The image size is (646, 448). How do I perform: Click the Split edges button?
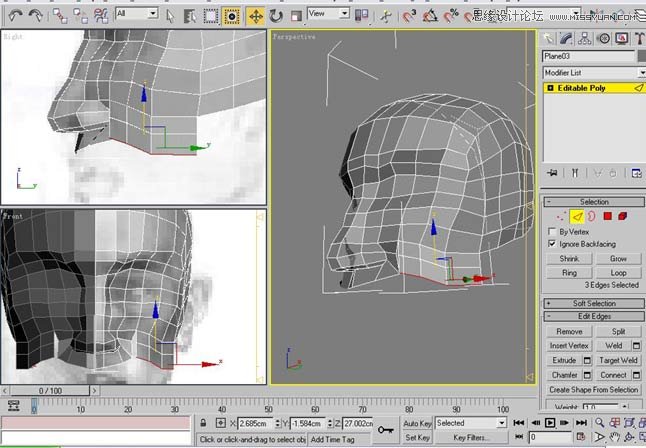[x=618, y=331]
